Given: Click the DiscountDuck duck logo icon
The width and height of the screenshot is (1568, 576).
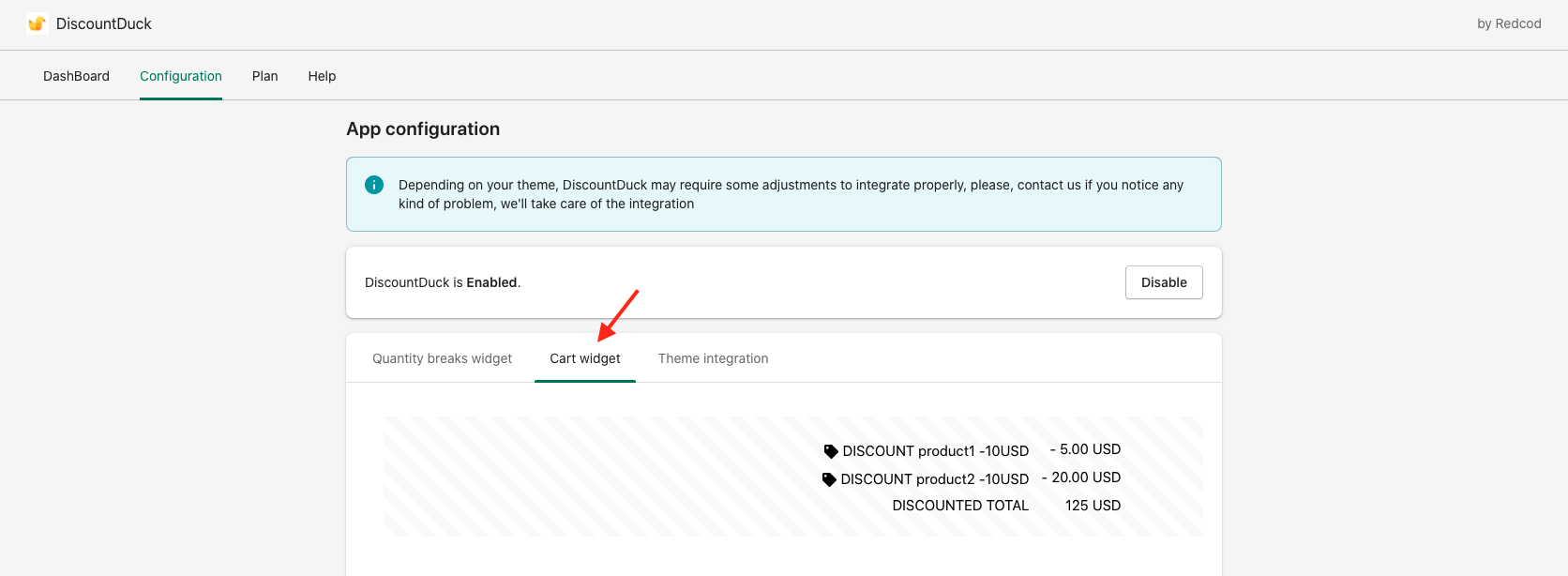Looking at the screenshot, I should (38, 23).
